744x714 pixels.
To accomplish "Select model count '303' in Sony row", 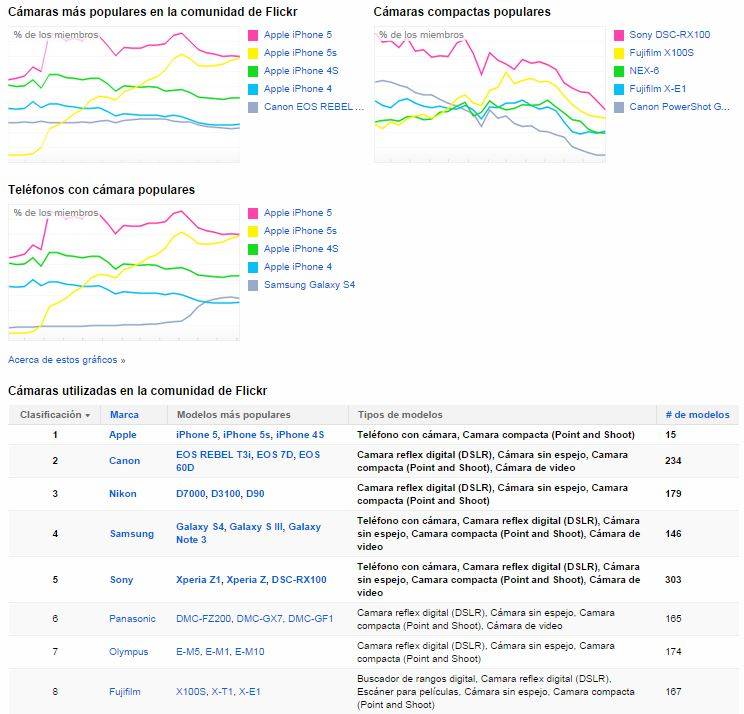I will coord(673,580).
